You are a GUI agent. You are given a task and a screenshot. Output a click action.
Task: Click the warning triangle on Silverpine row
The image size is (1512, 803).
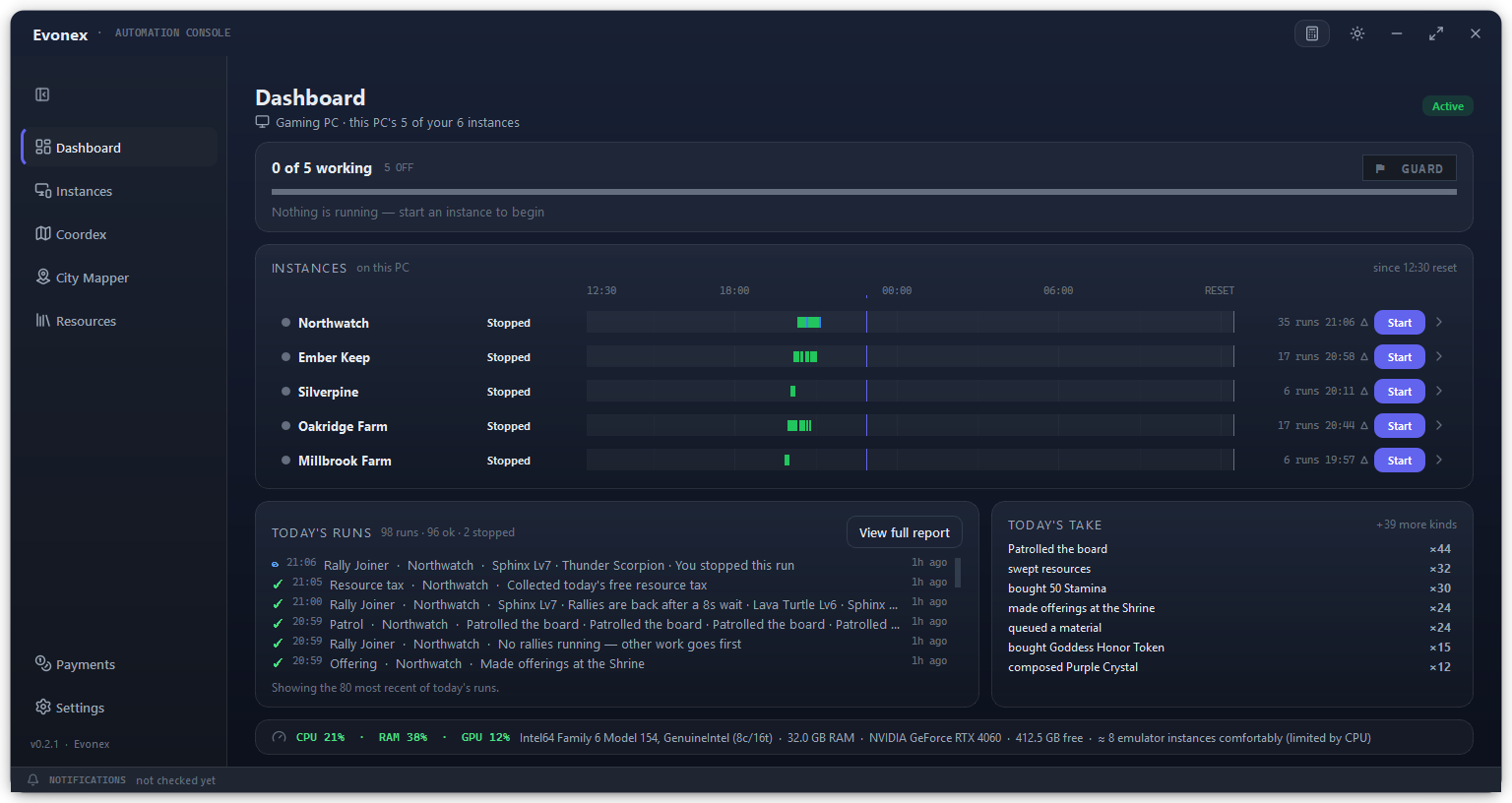pyautogui.click(x=1363, y=392)
